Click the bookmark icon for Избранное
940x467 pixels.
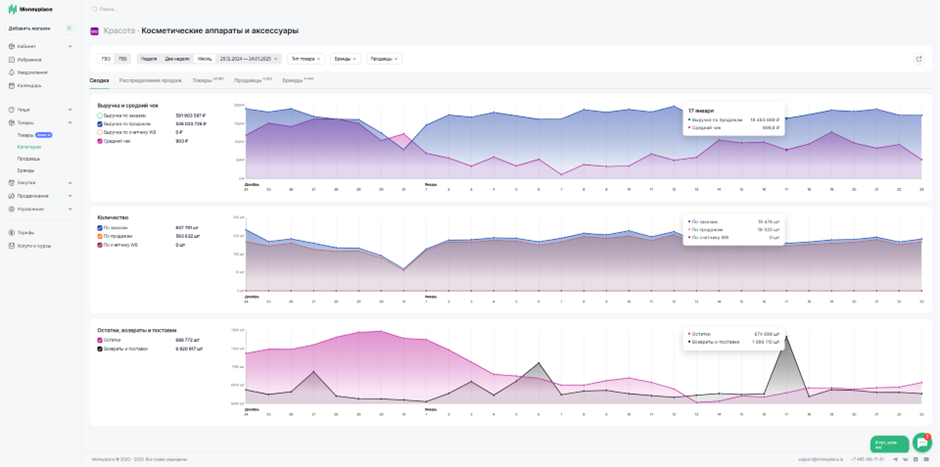(x=11, y=60)
